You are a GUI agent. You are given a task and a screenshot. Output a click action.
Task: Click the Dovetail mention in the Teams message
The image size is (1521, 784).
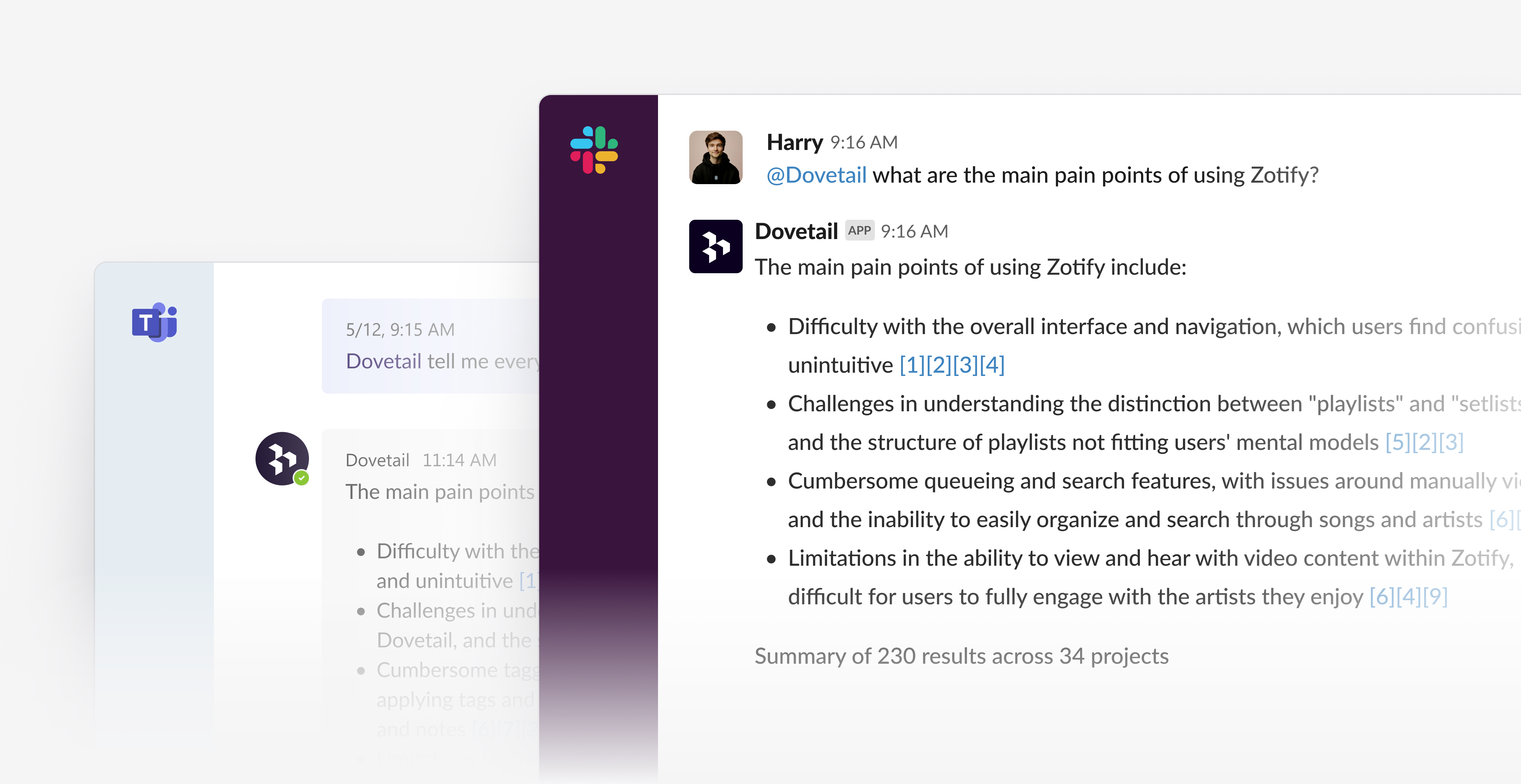[x=383, y=361]
